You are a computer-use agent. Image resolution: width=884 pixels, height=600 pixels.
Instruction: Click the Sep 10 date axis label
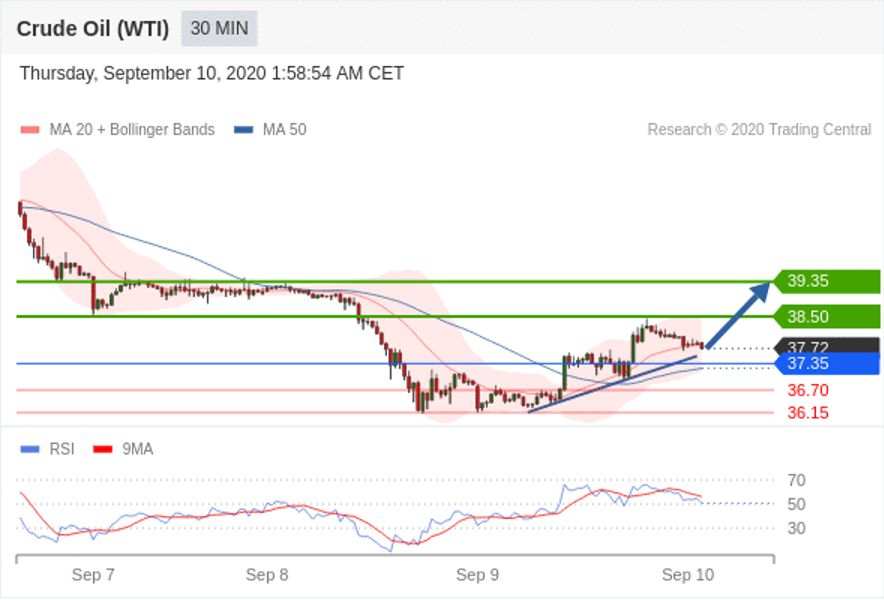[688, 575]
